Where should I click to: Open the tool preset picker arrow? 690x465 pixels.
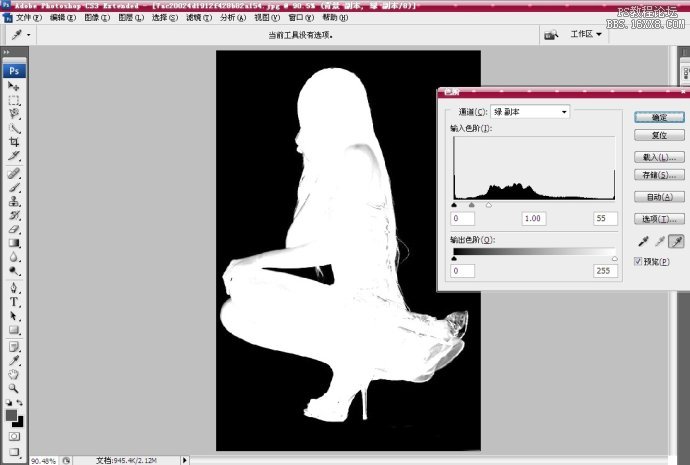point(29,34)
